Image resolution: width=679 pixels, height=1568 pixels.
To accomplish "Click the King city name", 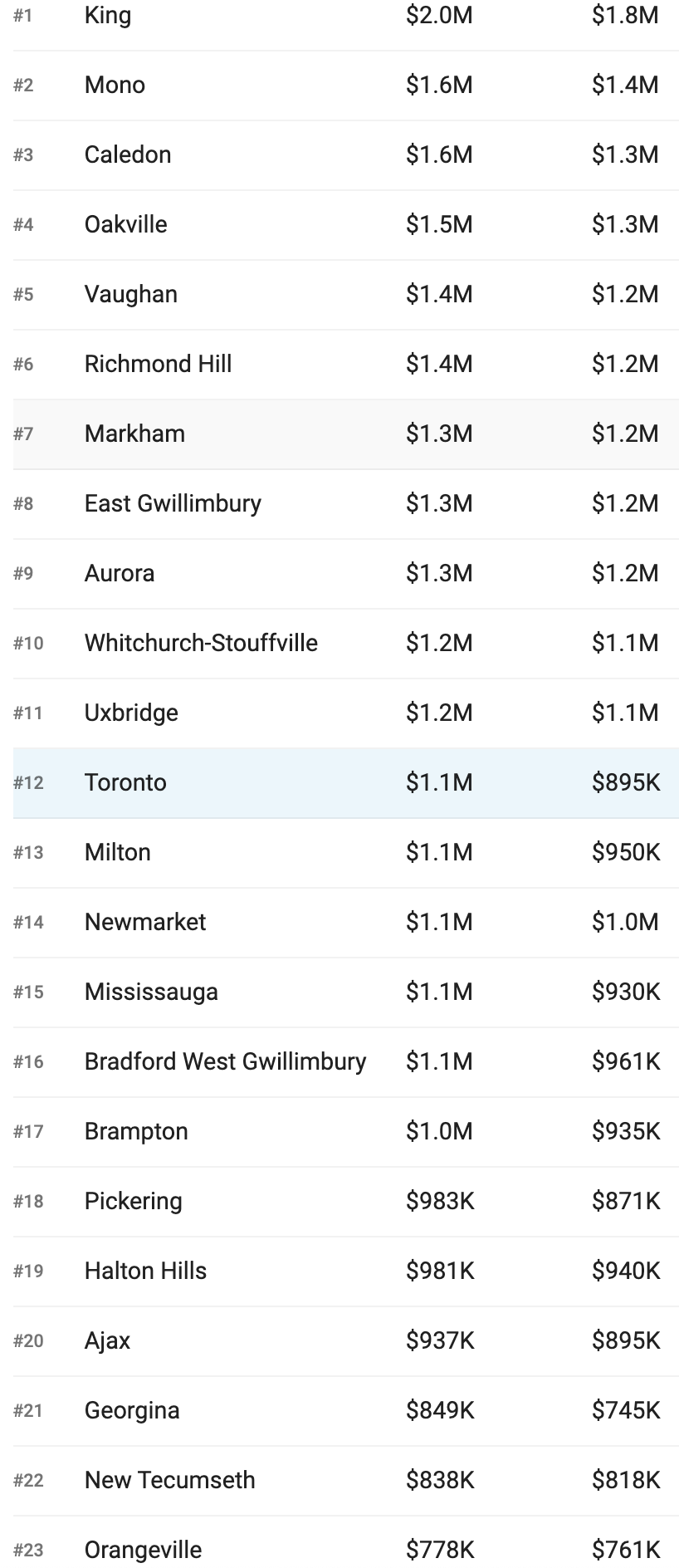I will (x=108, y=15).
